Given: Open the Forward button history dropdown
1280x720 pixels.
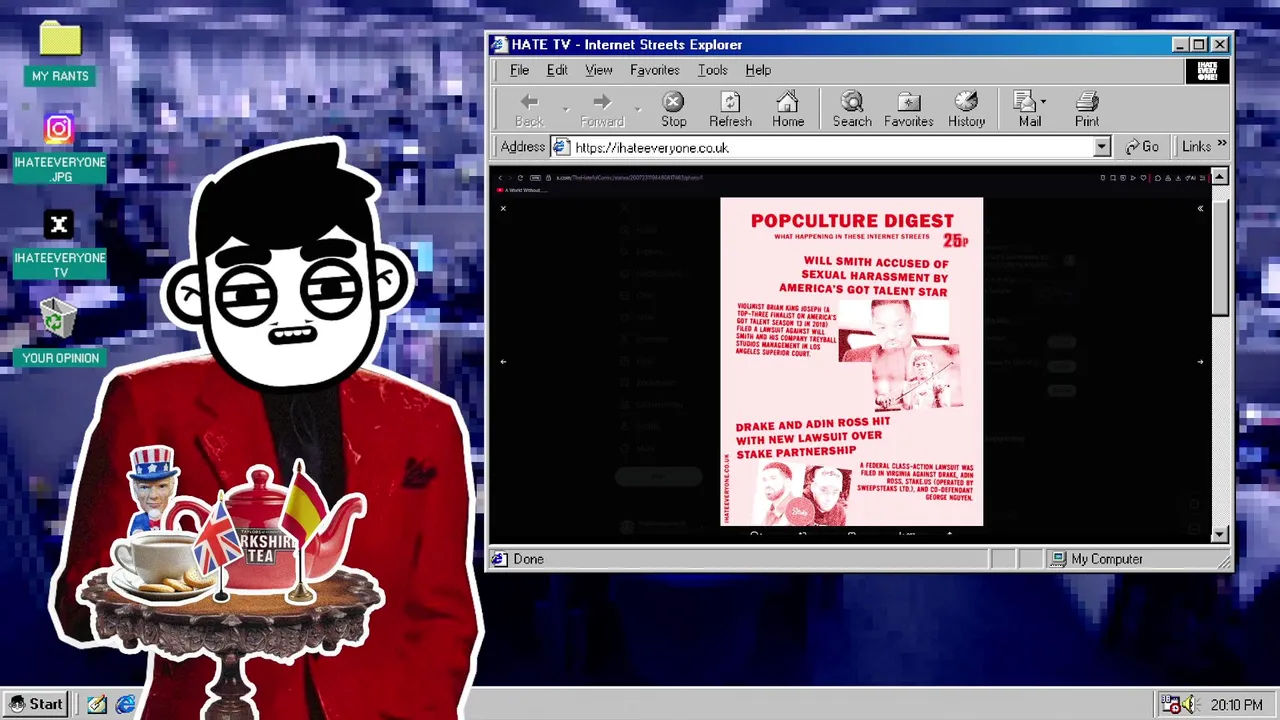Looking at the screenshot, I should 638,108.
